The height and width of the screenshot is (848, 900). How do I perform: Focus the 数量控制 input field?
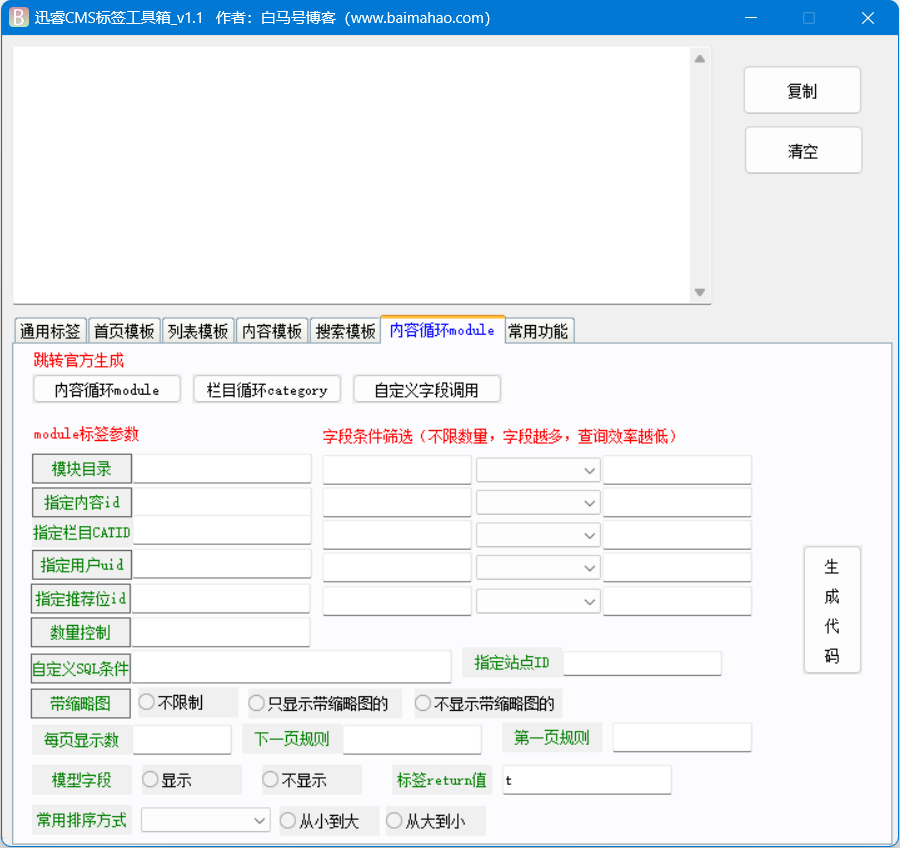[221, 632]
